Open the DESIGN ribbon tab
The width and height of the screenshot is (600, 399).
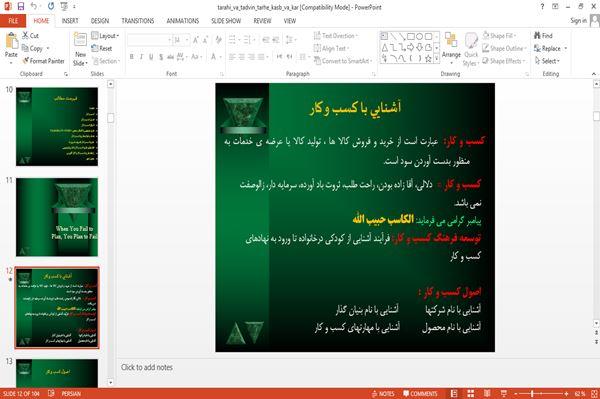tap(100, 21)
